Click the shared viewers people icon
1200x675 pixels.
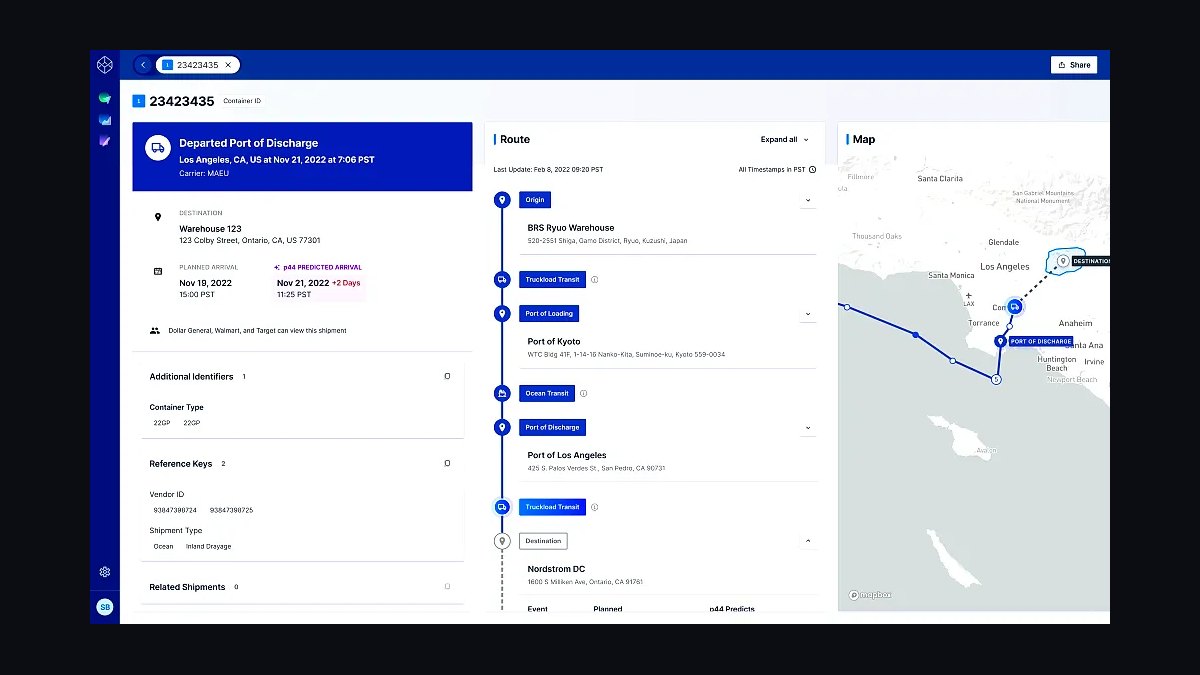pyautogui.click(x=155, y=330)
